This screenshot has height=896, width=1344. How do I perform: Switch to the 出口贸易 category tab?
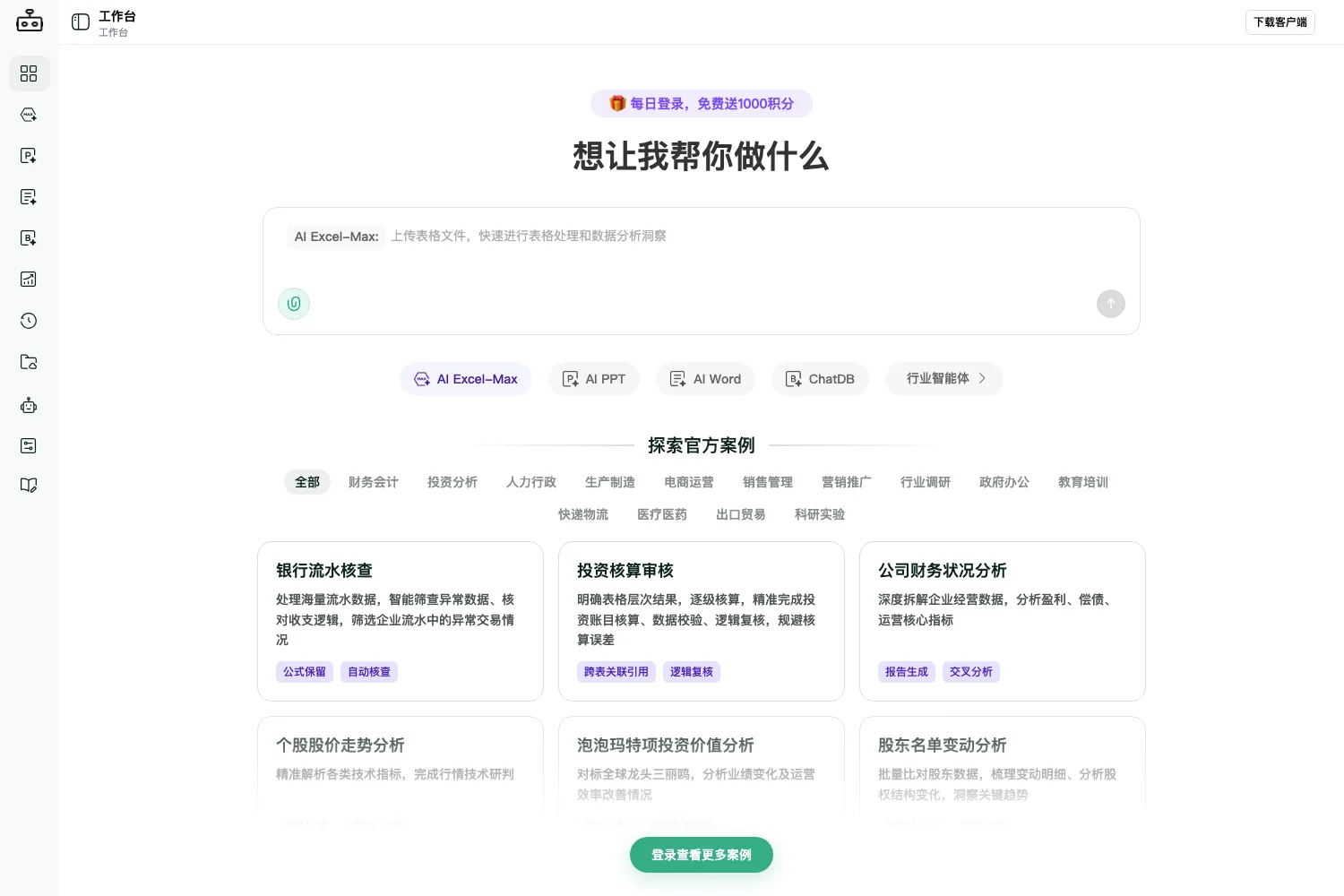741,514
